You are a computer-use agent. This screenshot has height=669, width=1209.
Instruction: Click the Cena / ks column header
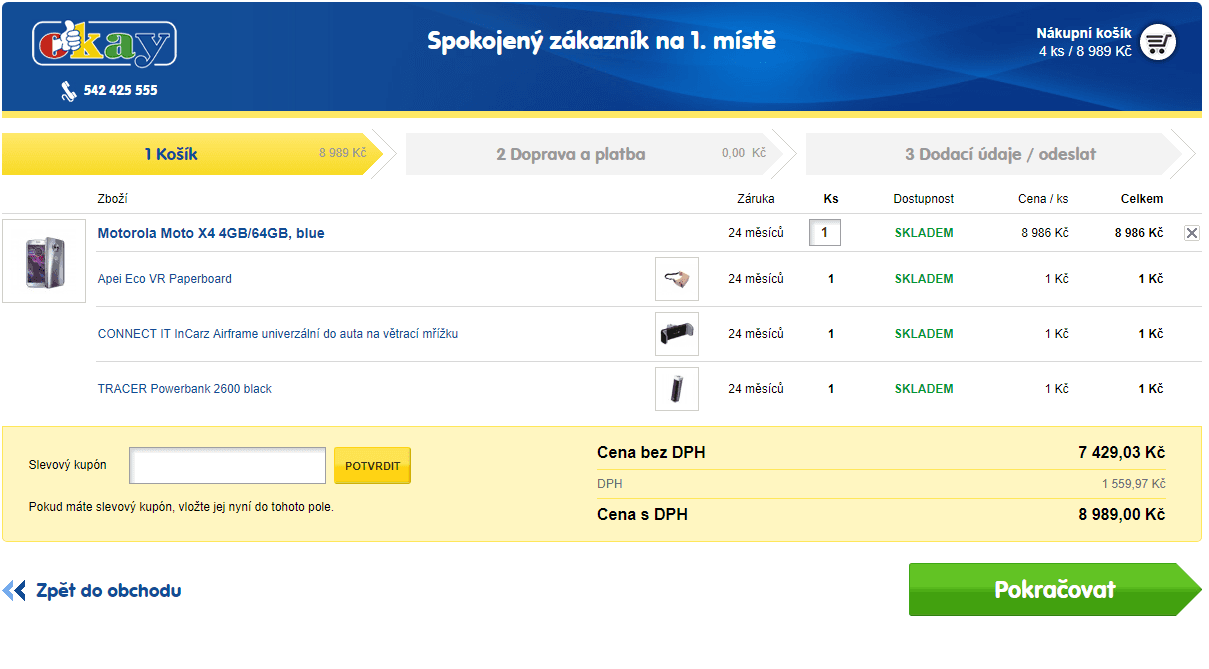click(1042, 199)
